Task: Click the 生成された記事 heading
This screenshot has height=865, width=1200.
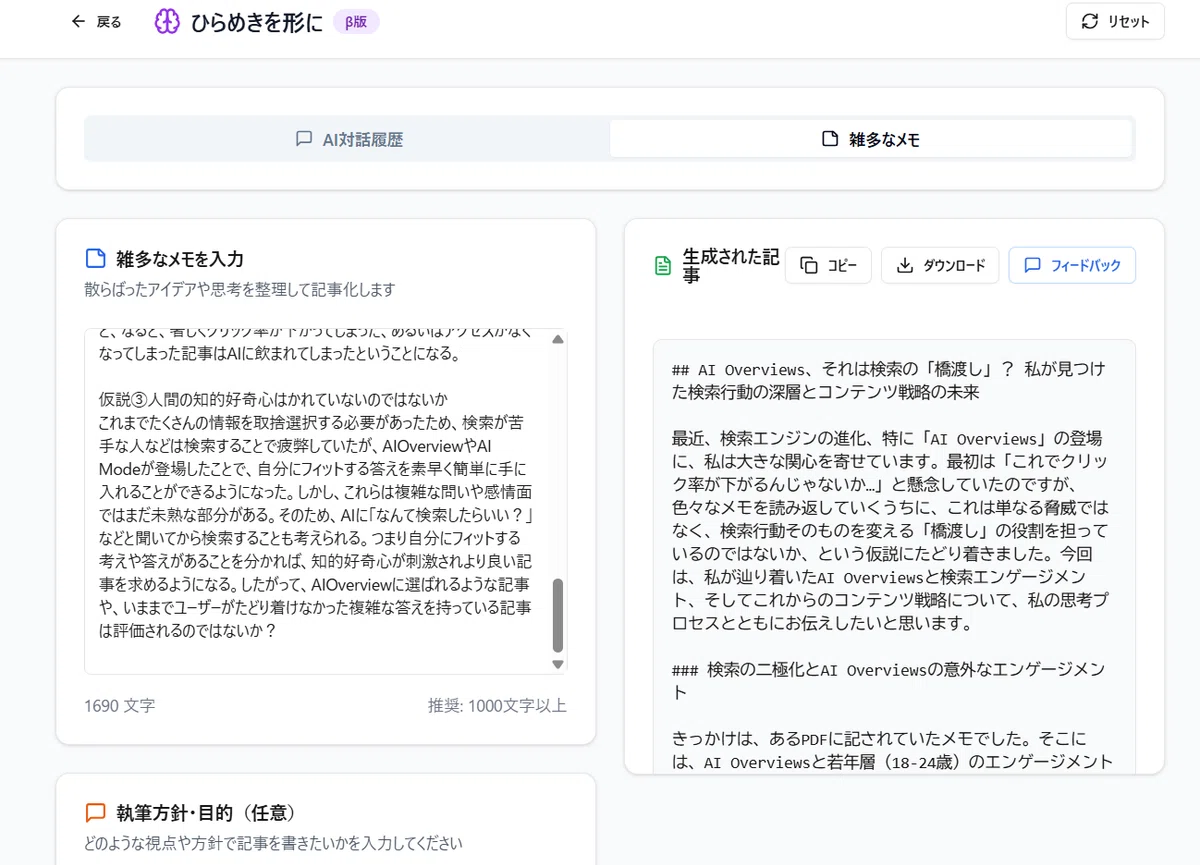Action: (x=730, y=265)
